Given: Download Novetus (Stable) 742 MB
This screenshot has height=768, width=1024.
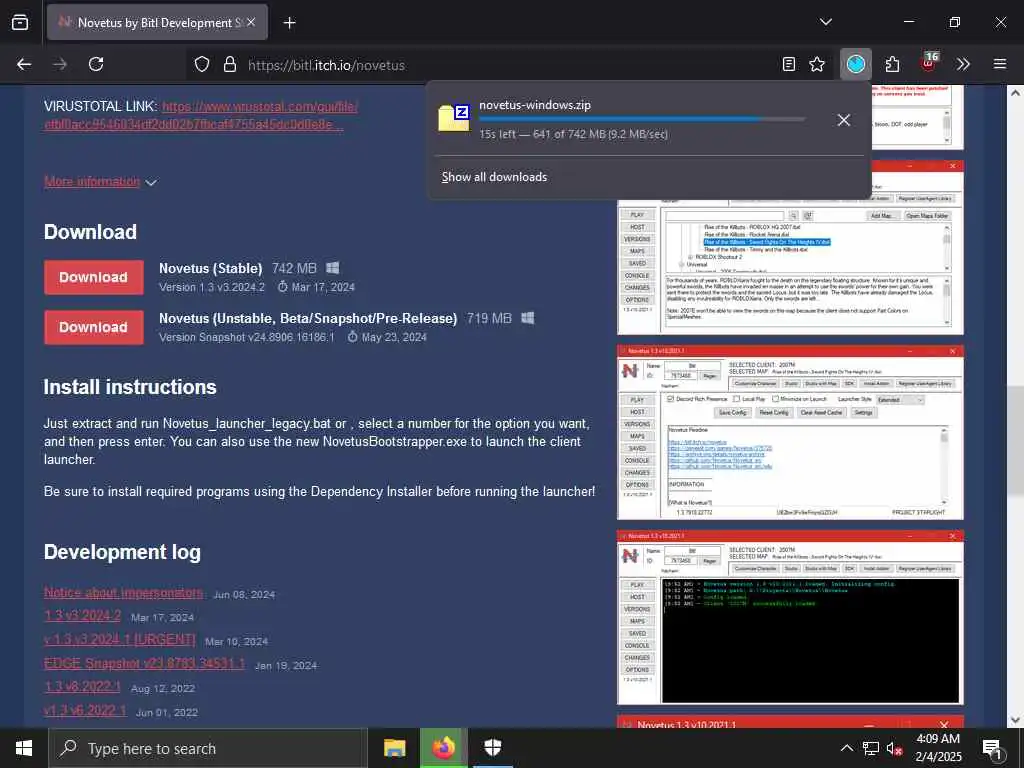Looking at the screenshot, I should 94,277.
